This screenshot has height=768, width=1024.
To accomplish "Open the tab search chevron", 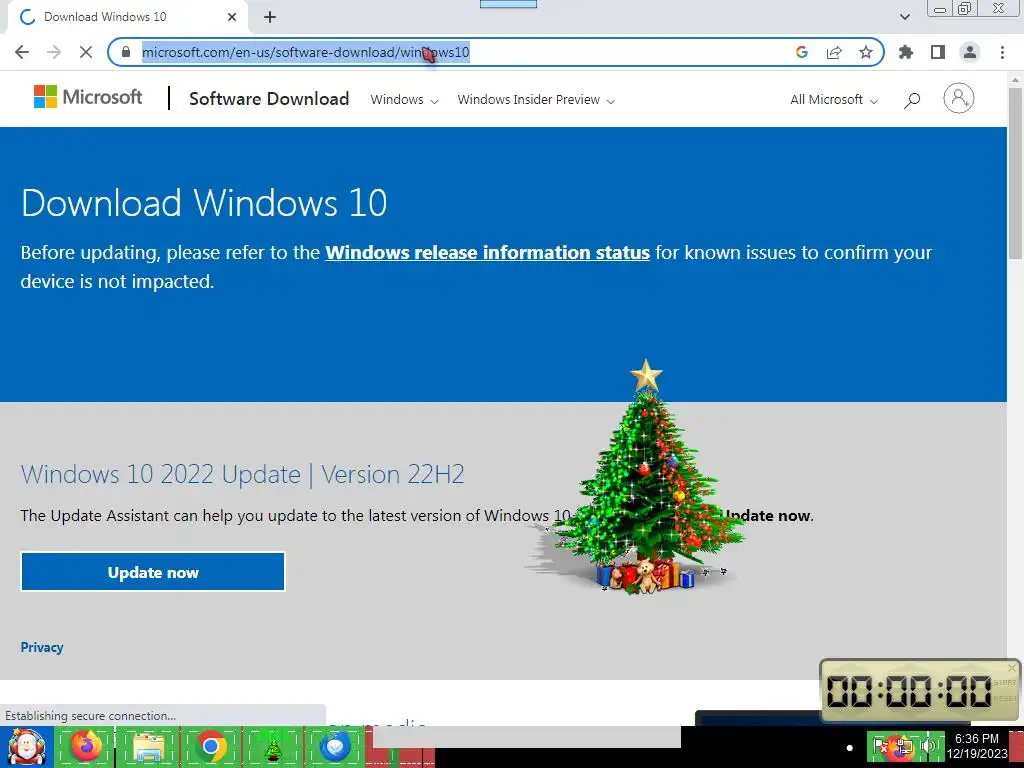I will 904,17.
